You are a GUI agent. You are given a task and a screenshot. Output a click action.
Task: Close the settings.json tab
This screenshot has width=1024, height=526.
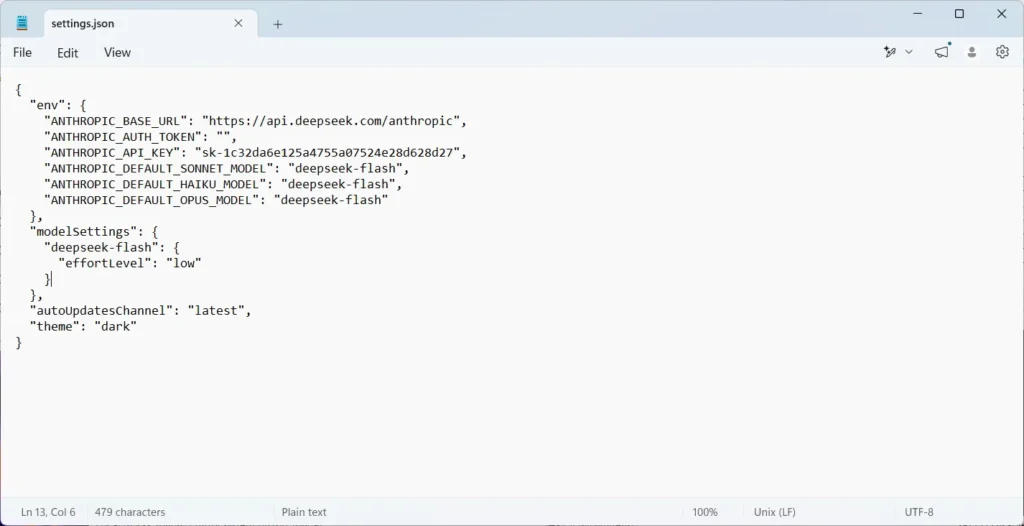(238, 24)
